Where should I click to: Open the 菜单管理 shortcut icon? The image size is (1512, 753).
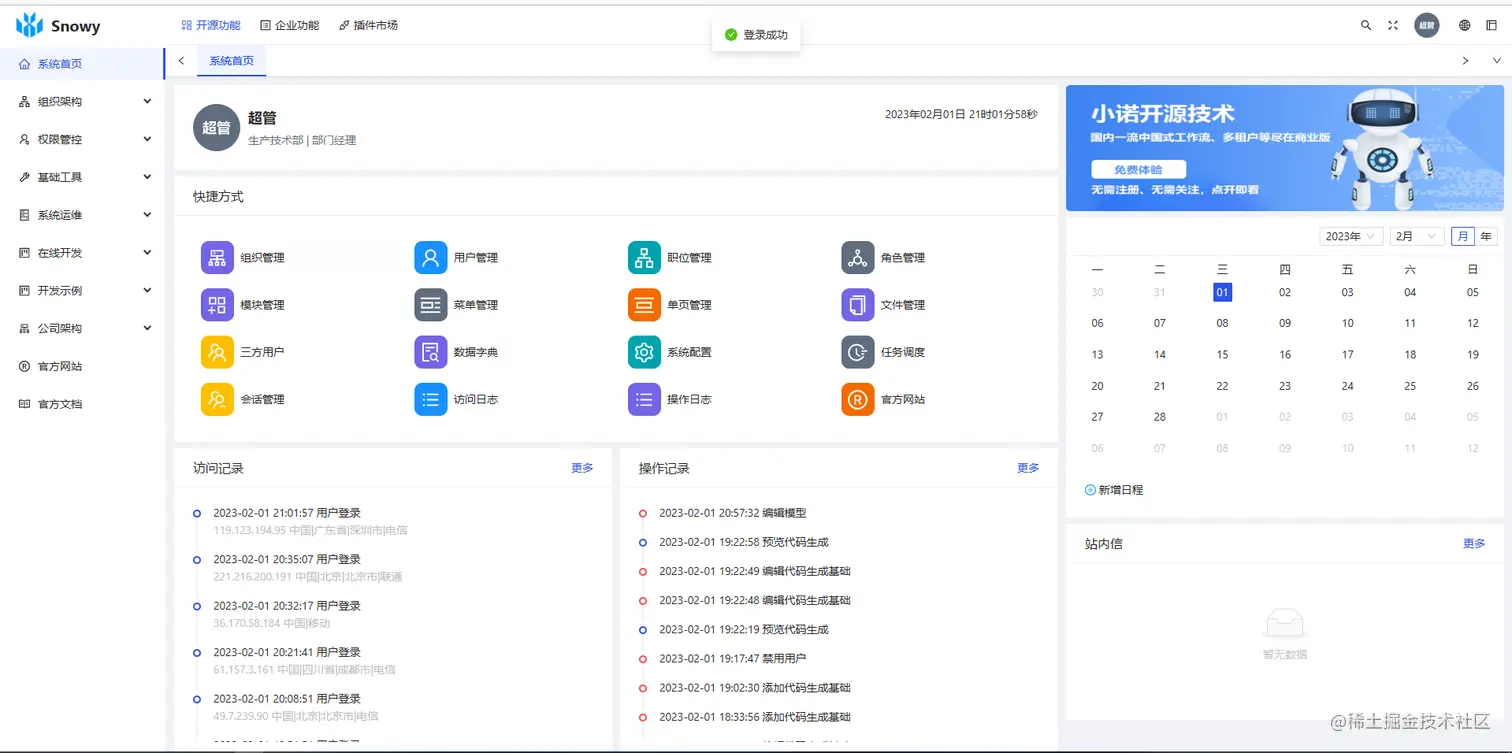point(430,304)
